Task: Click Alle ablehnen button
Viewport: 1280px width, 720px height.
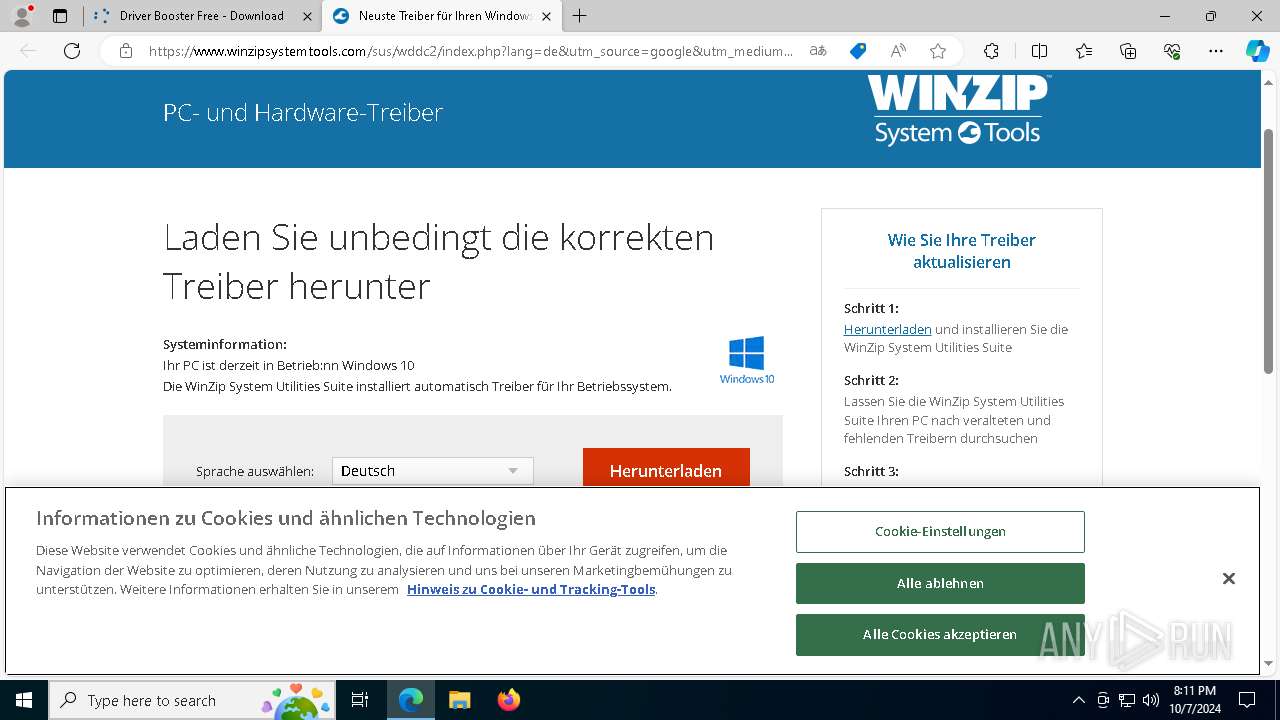Action: tap(940, 583)
